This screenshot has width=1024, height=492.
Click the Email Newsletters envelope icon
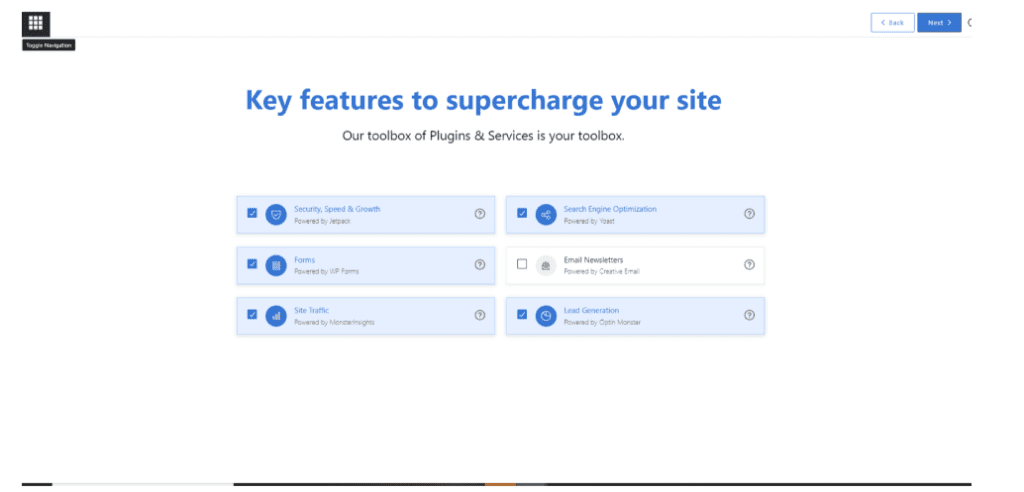pyautogui.click(x=546, y=265)
